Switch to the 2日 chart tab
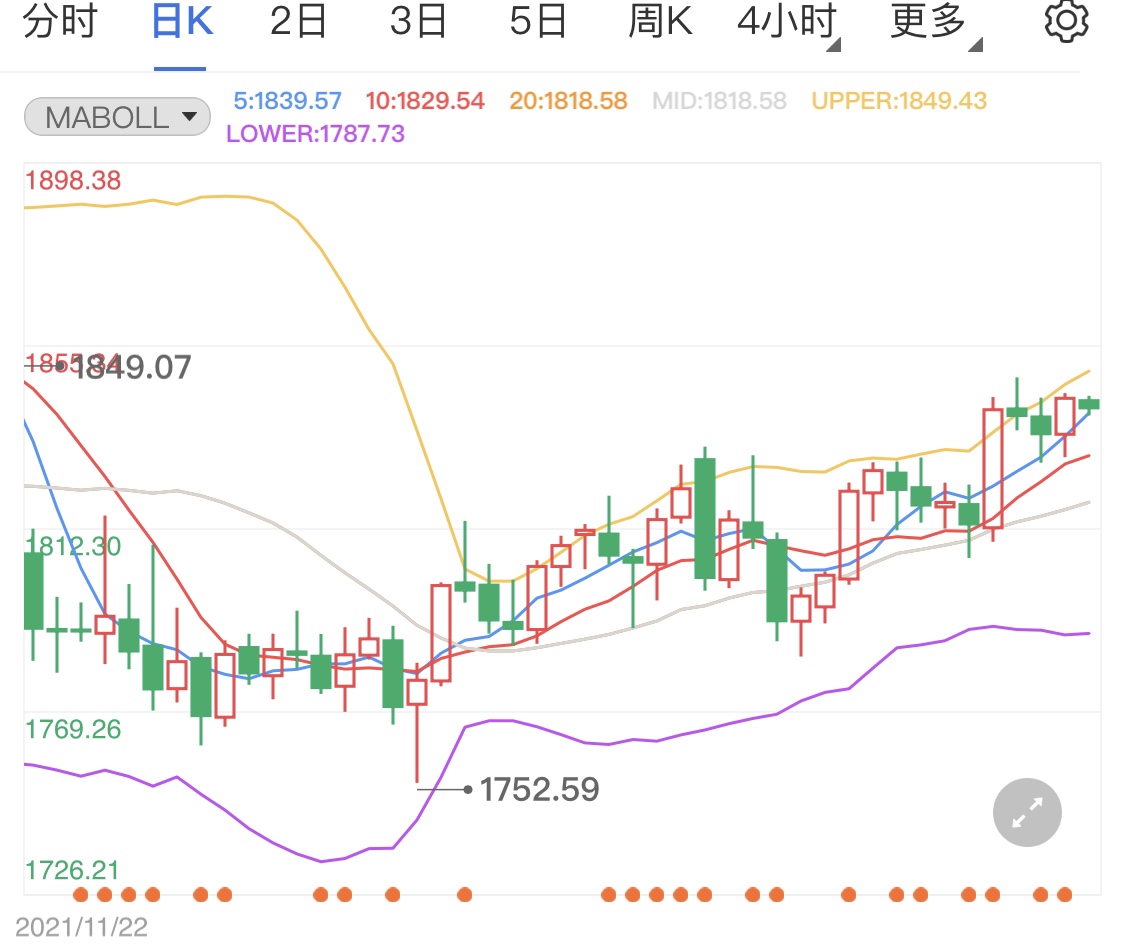The height and width of the screenshot is (945, 1125). coord(298,22)
